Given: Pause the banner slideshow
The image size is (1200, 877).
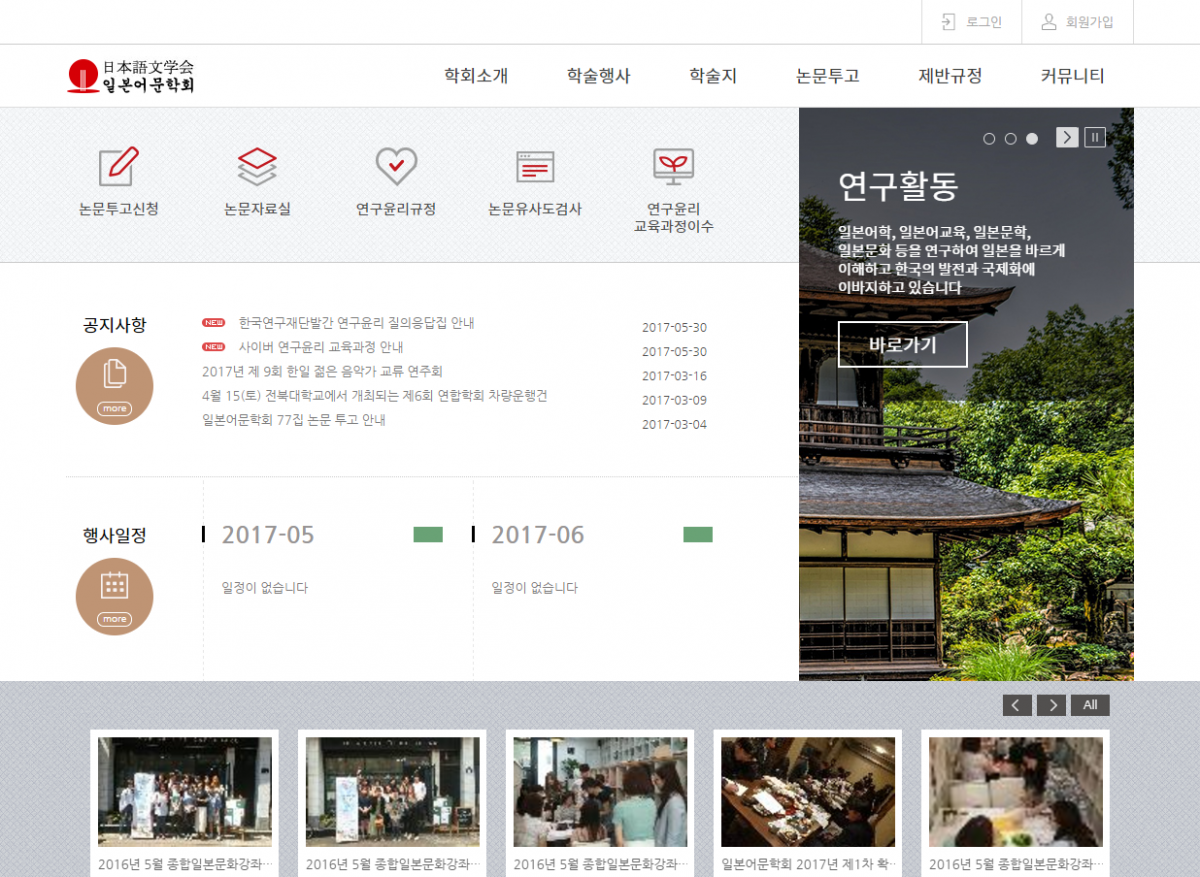Looking at the screenshot, I should pyautogui.click(x=1095, y=138).
